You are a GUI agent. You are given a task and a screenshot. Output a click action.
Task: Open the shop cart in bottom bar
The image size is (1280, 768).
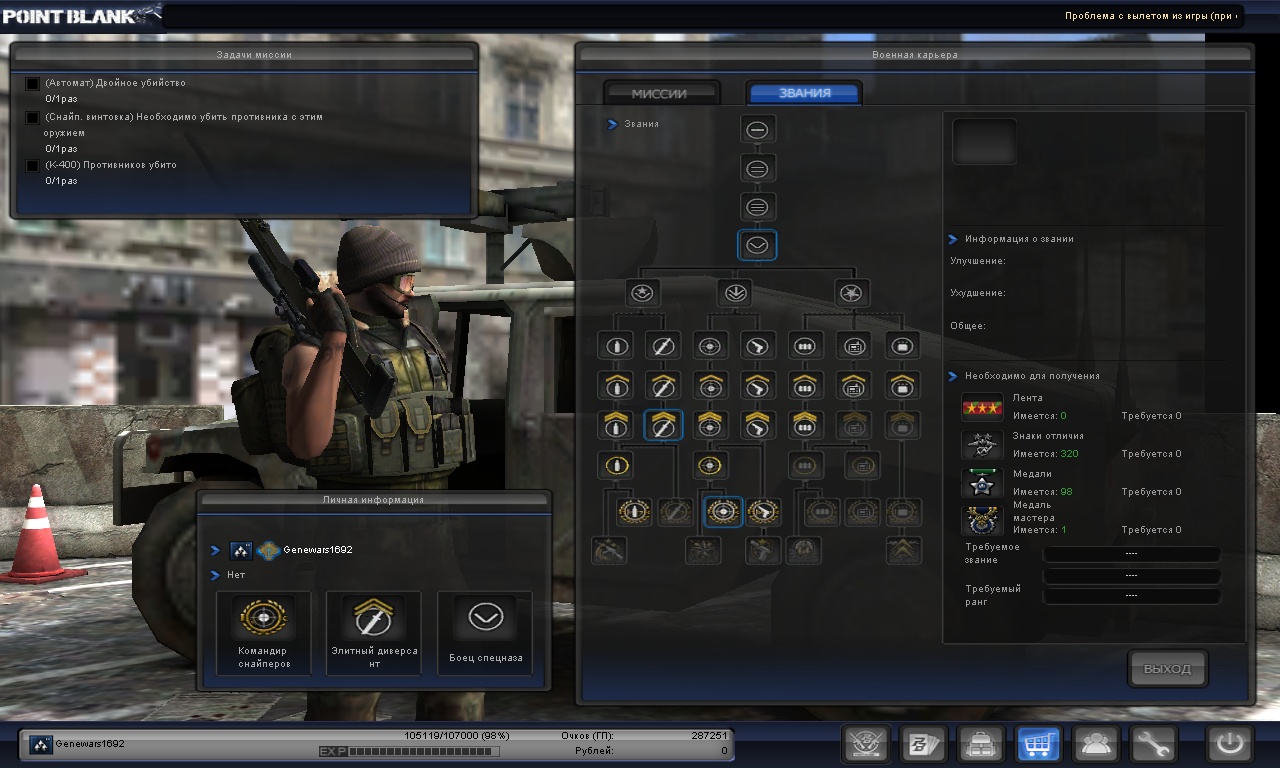(x=1039, y=744)
